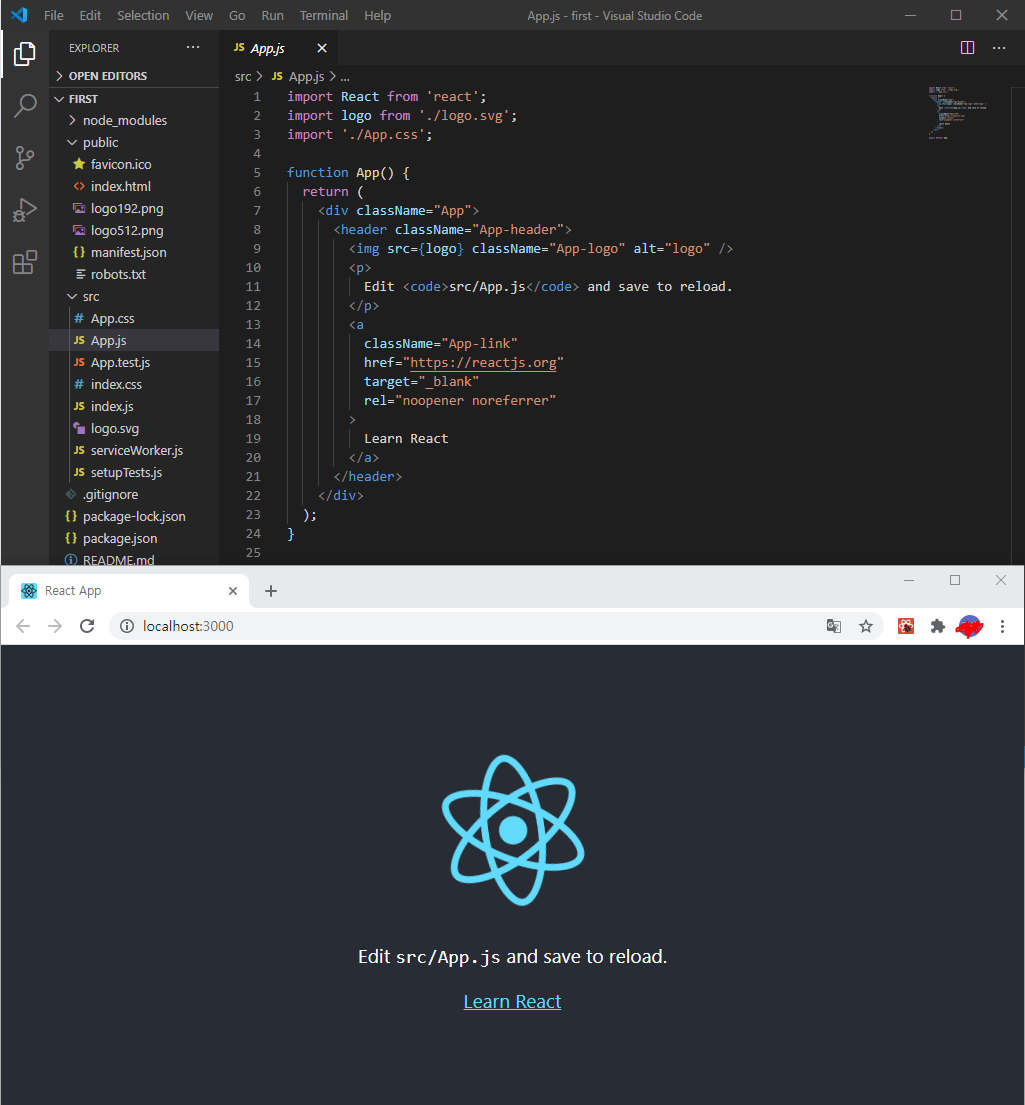This screenshot has height=1105, width=1025.
Task: Open the Explorer view in activity bar
Action: point(25,54)
